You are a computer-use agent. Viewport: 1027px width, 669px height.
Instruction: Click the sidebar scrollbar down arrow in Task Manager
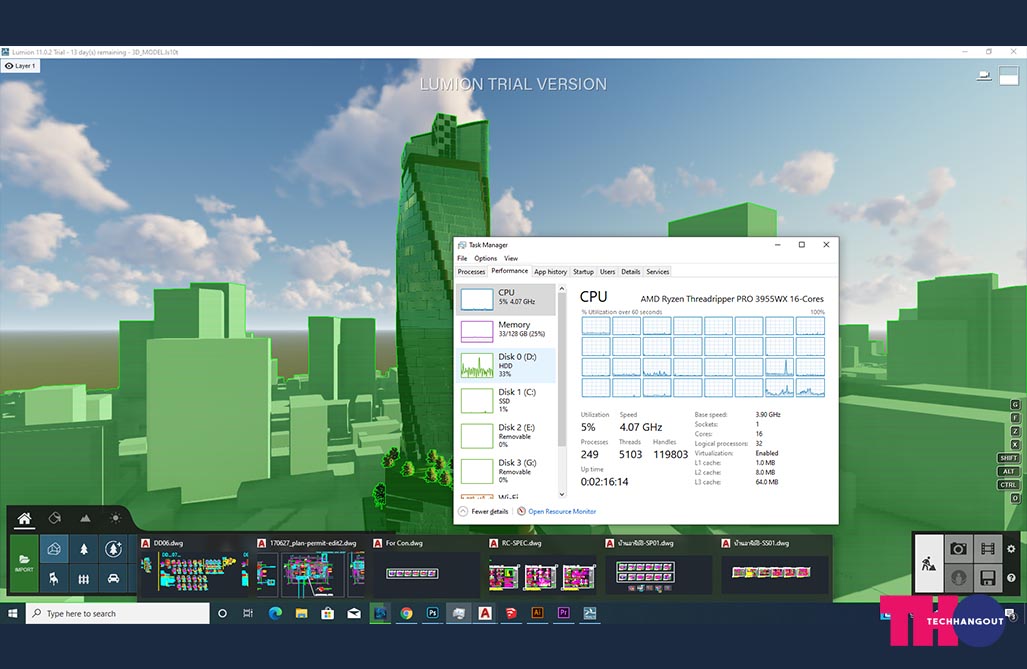click(561, 494)
